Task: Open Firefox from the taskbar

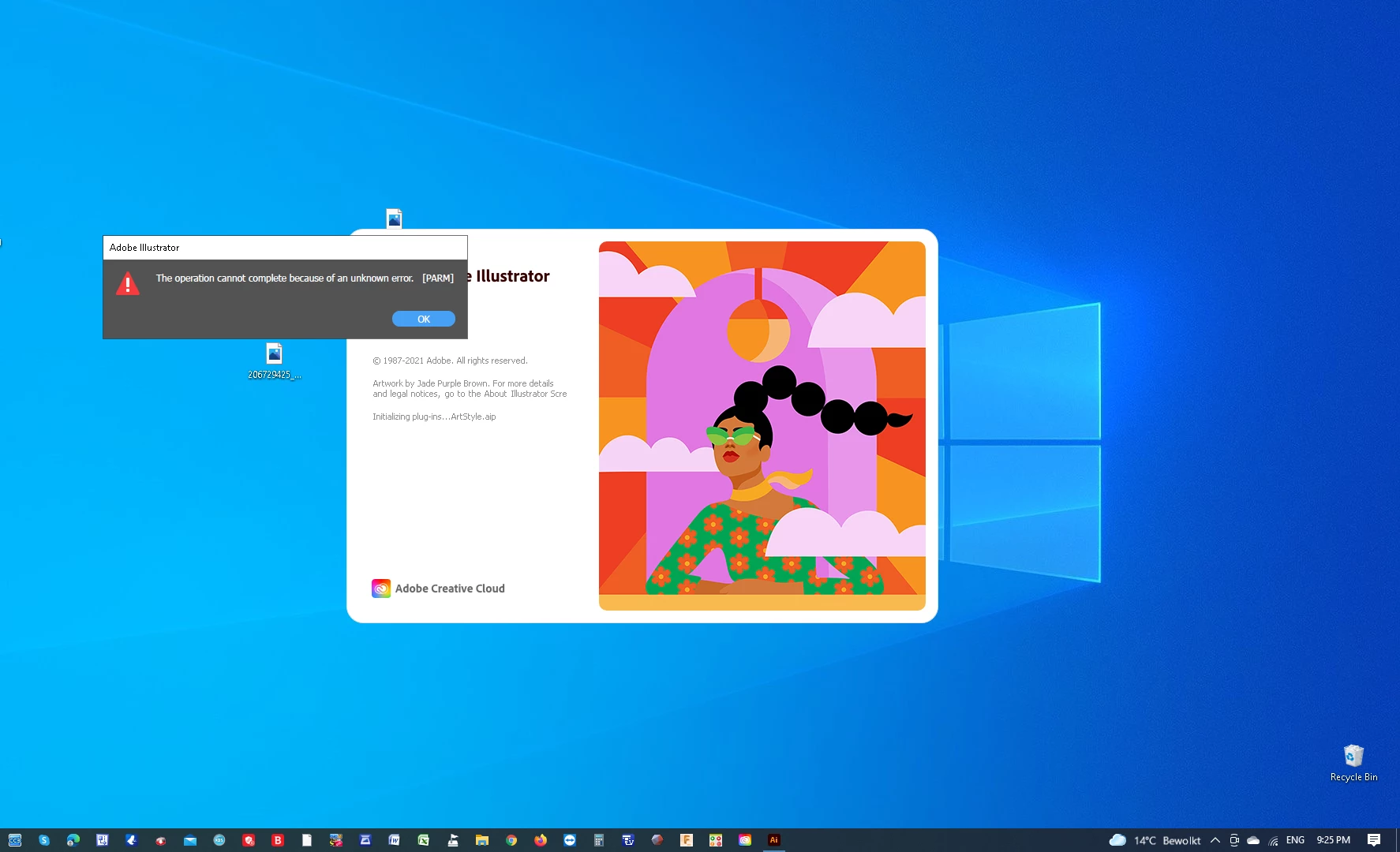Action: tap(541, 840)
